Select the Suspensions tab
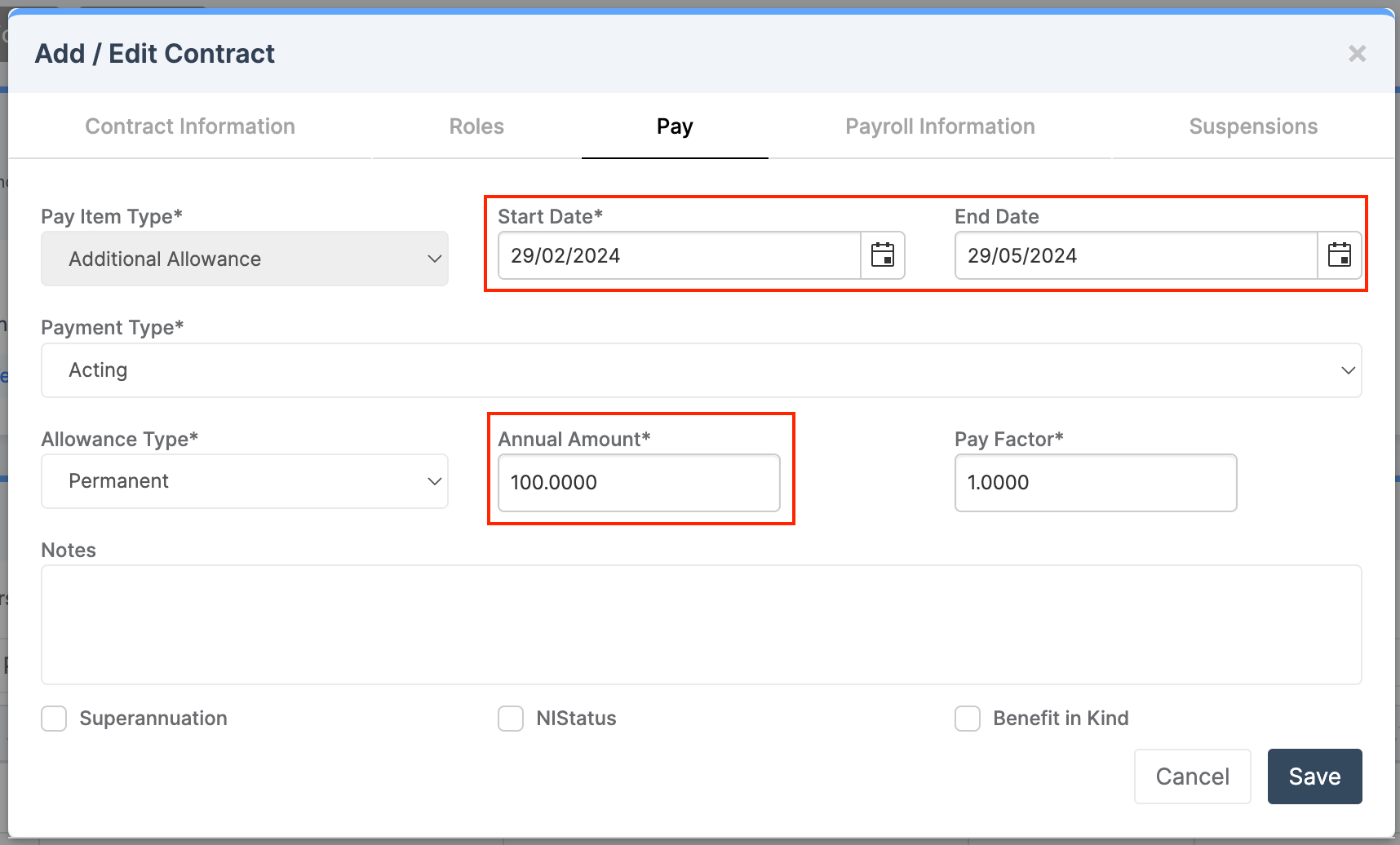This screenshot has width=1400, height=845. (x=1253, y=126)
